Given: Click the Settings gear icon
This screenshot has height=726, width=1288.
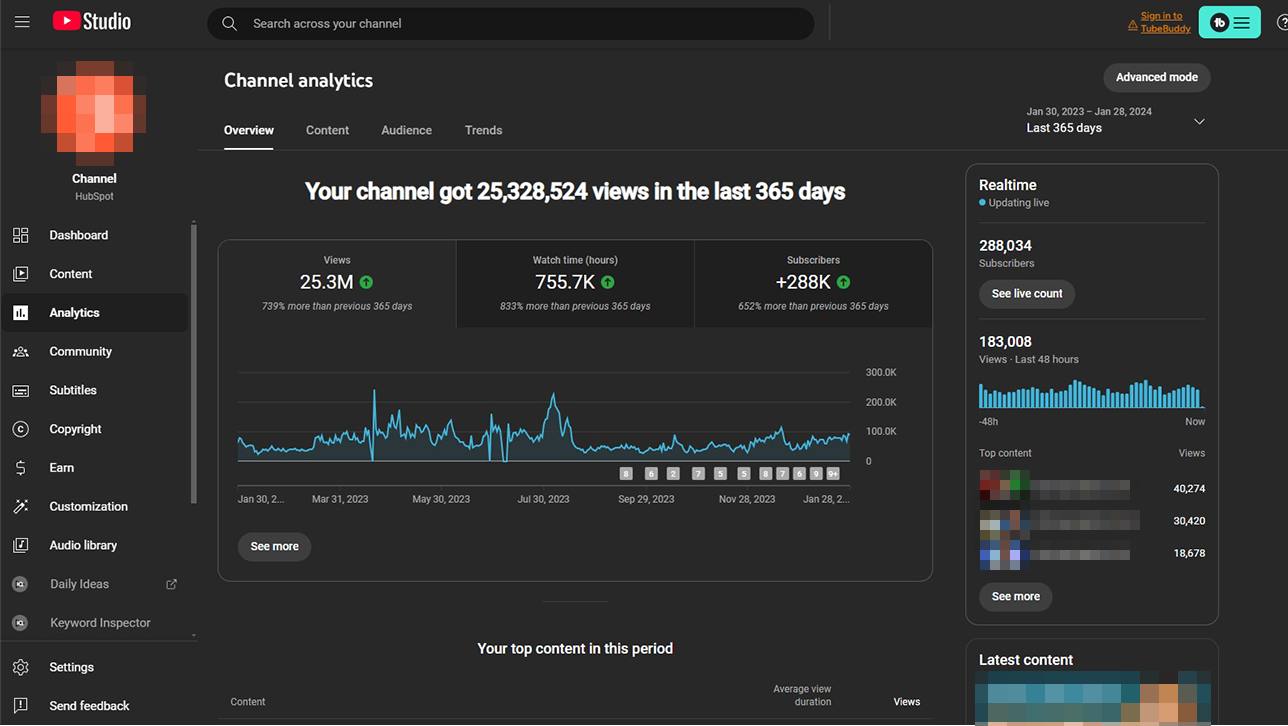Looking at the screenshot, I should (x=20, y=667).
